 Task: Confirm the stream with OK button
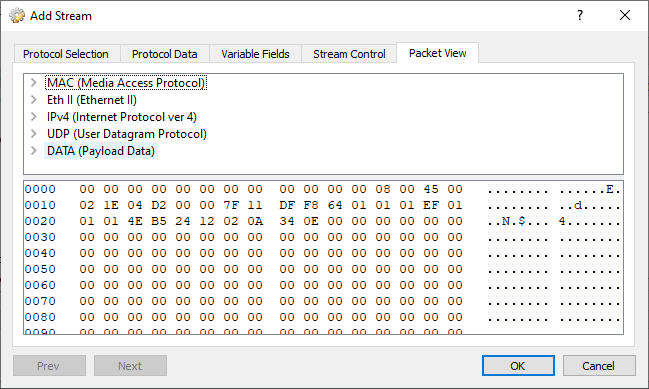(x=518, y=366)
